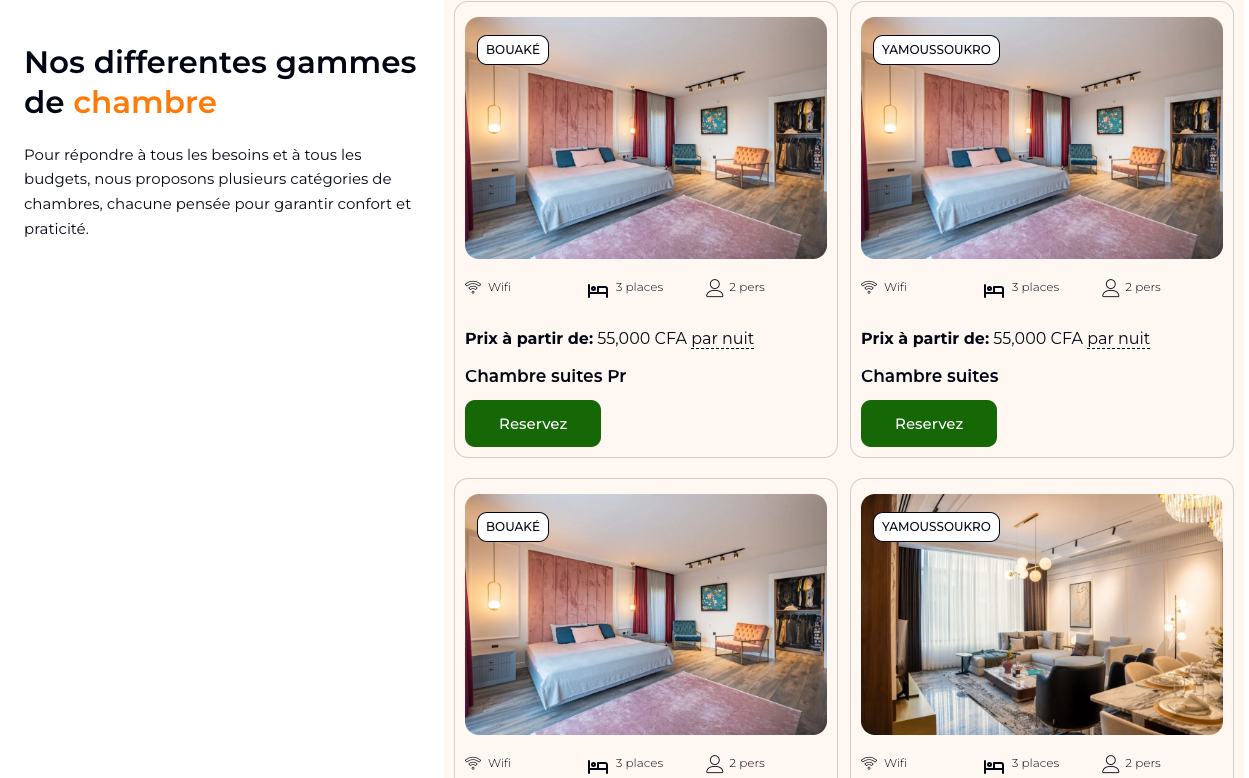Open the Chambre suites title link
Viewport: 1249px width, 778px height.
930,376
